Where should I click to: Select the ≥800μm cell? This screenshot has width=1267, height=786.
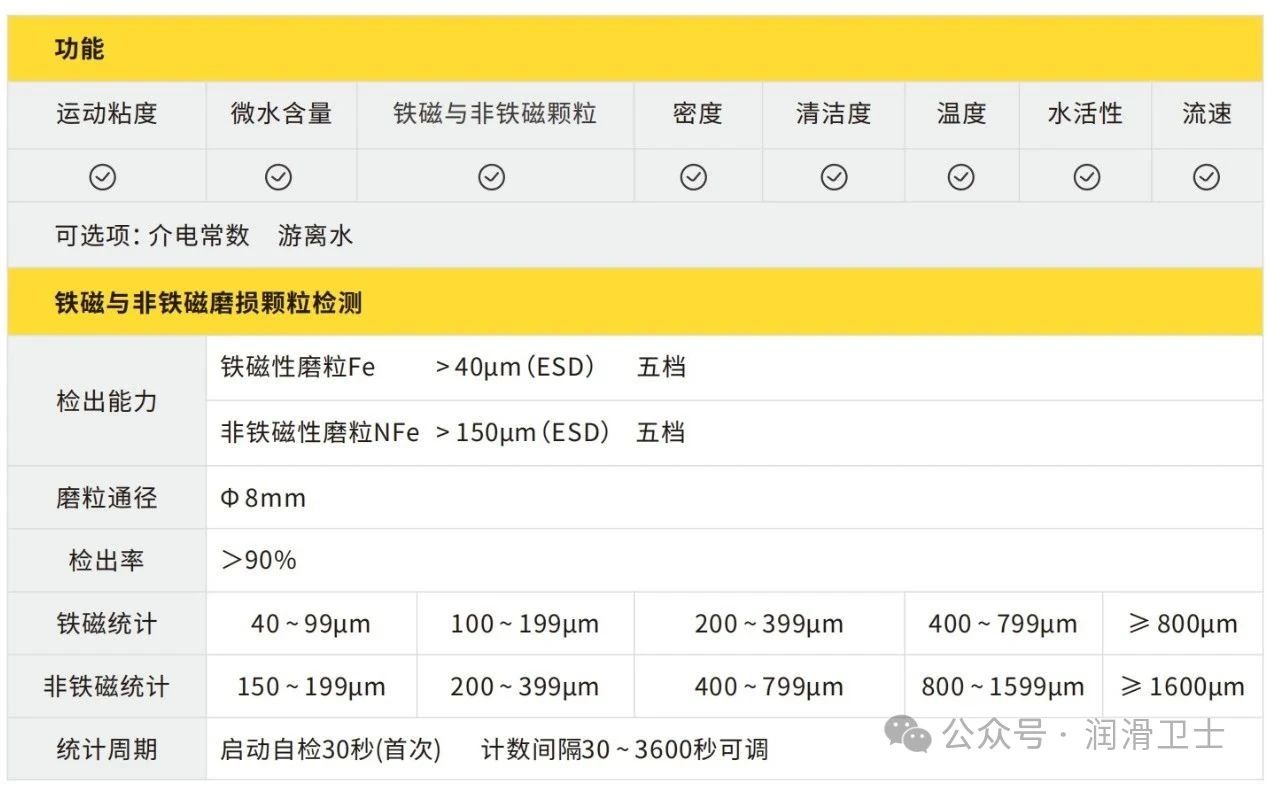pos(1183,624)
